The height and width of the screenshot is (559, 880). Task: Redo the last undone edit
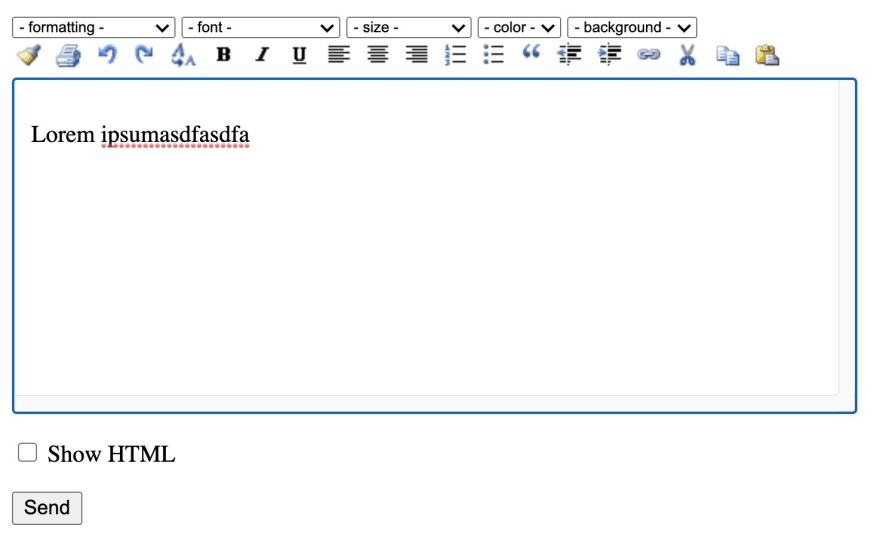[144, 55]
